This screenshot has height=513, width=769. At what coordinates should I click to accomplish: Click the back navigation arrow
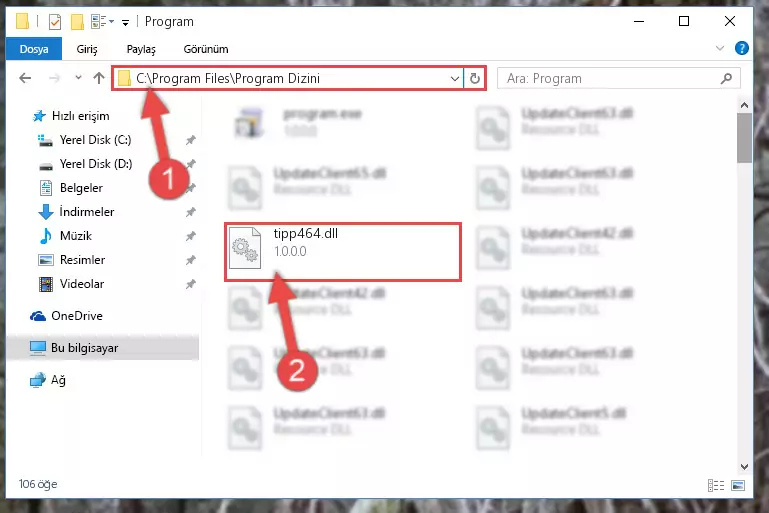[25, 78]
